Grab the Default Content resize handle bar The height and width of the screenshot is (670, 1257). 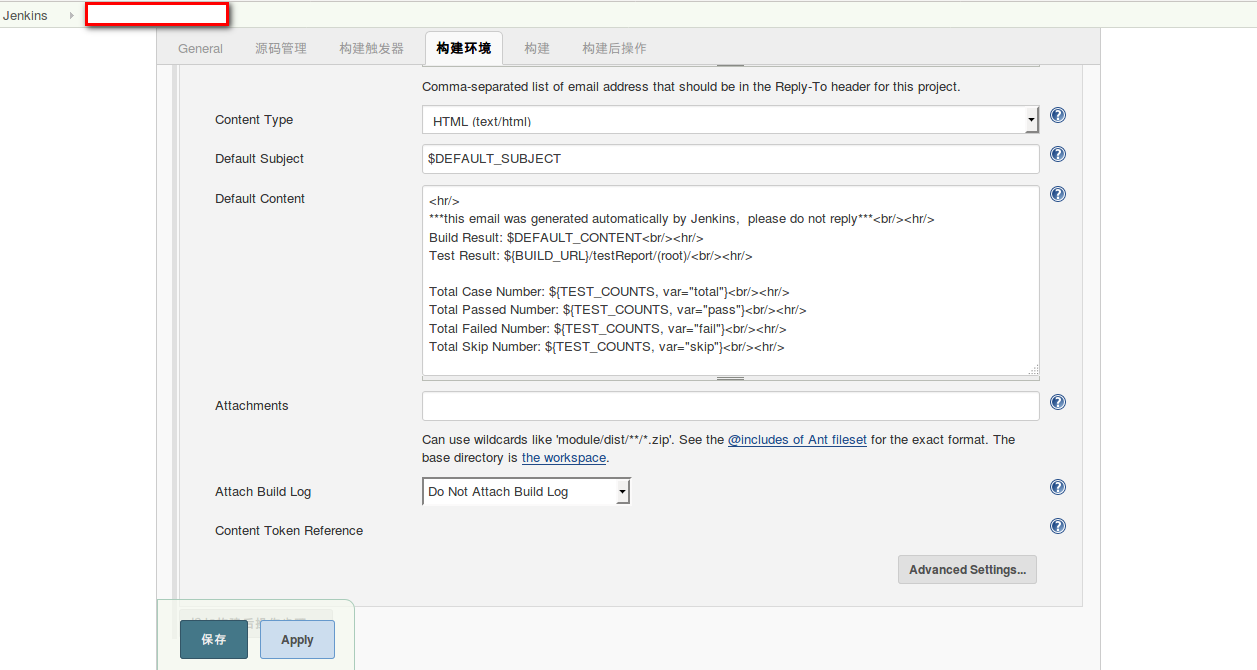click(730, 379)
